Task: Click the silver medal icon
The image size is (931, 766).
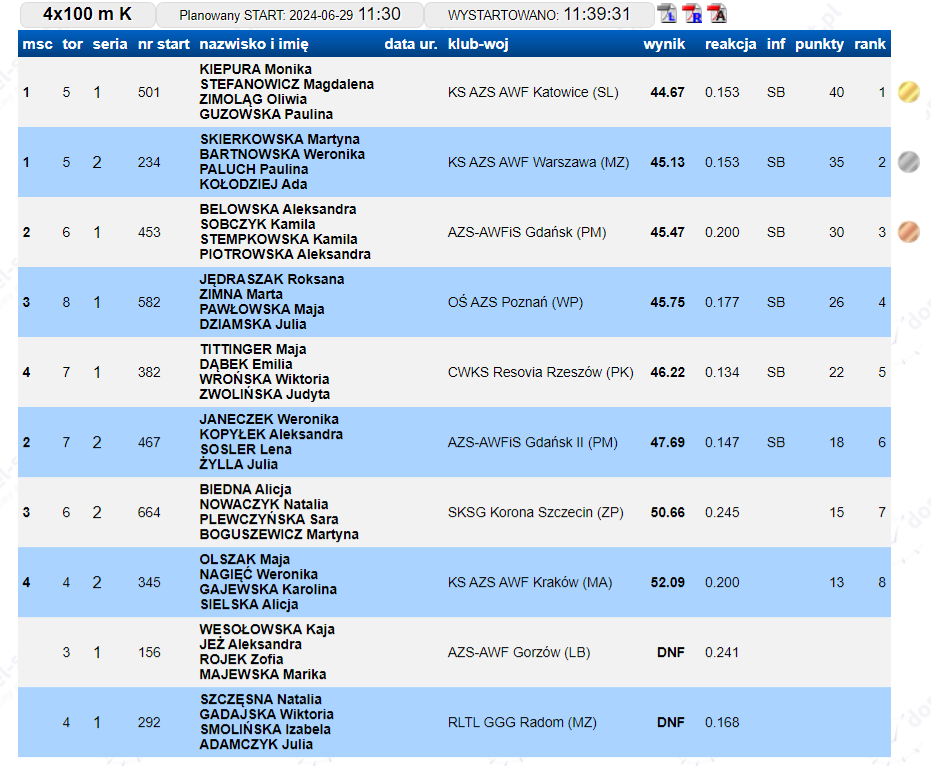Action: [x=909, y=162]
